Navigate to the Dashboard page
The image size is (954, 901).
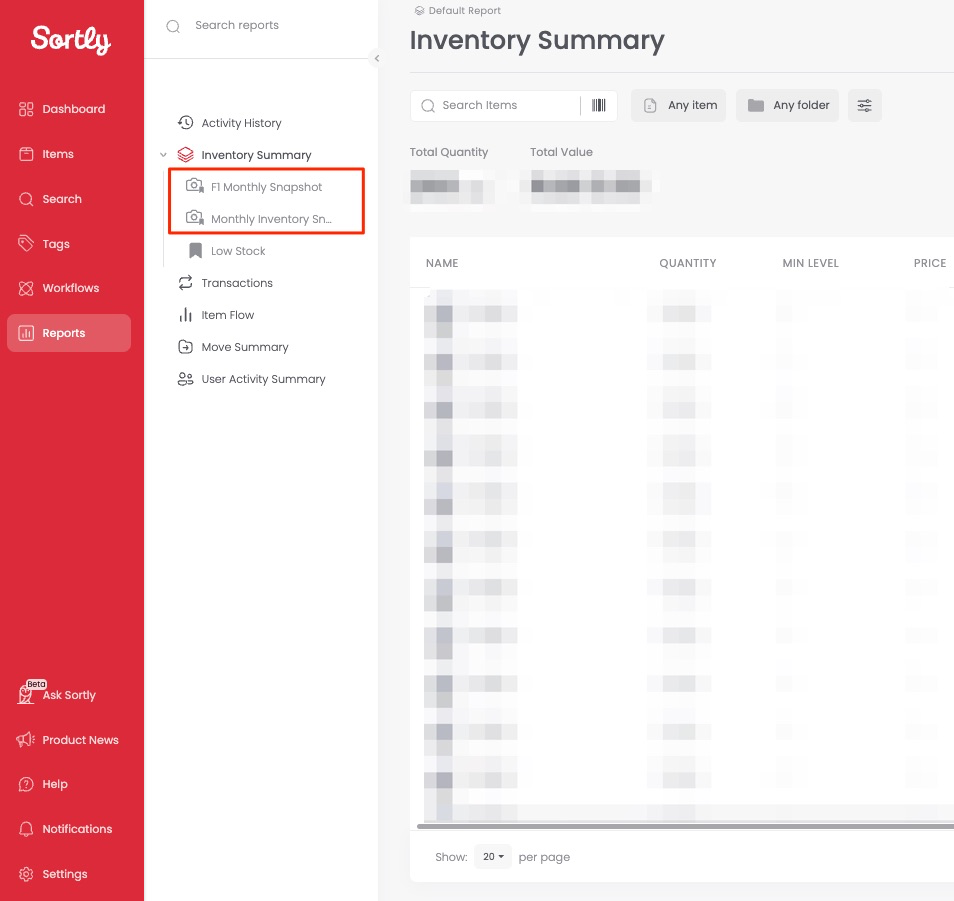point(72,109)
